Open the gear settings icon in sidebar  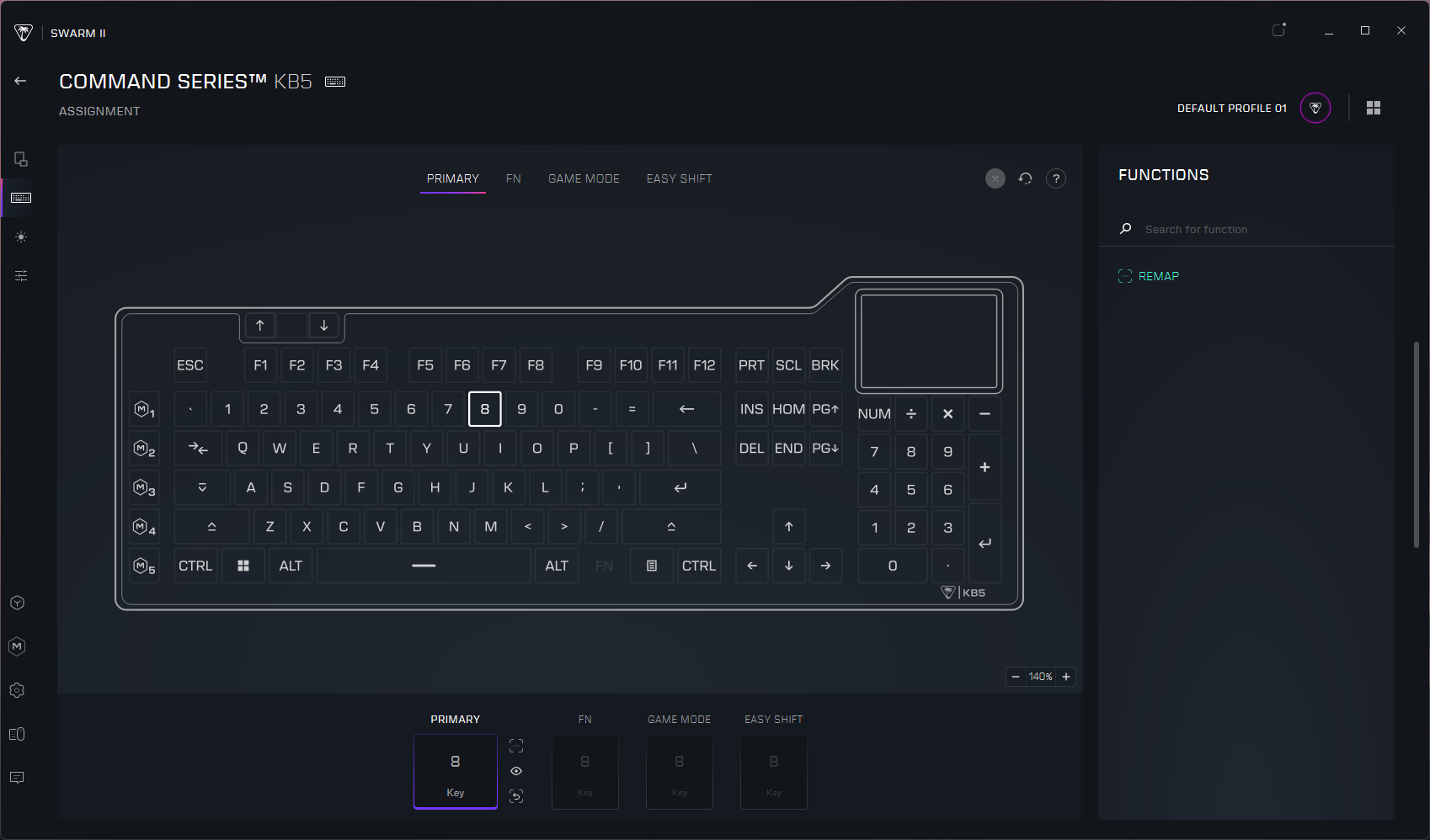(x=17, y=690)
